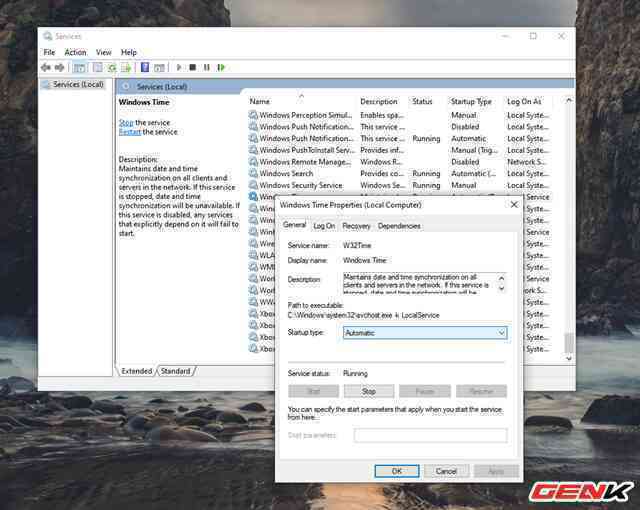Click the services list scroll down arrow

click(569, 359)
